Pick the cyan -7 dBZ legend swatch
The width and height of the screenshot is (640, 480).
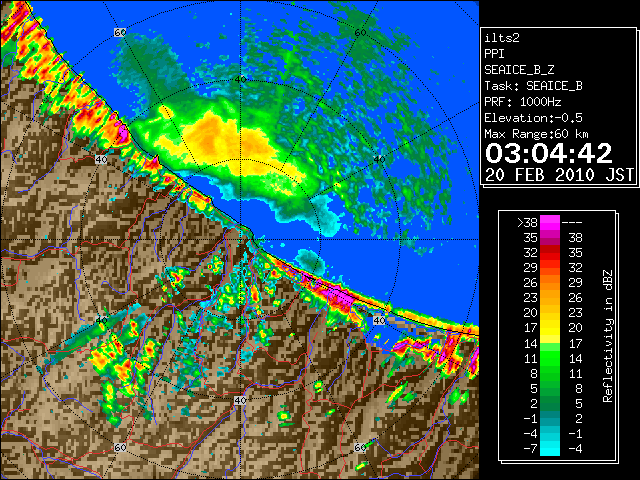coord(550,449)
